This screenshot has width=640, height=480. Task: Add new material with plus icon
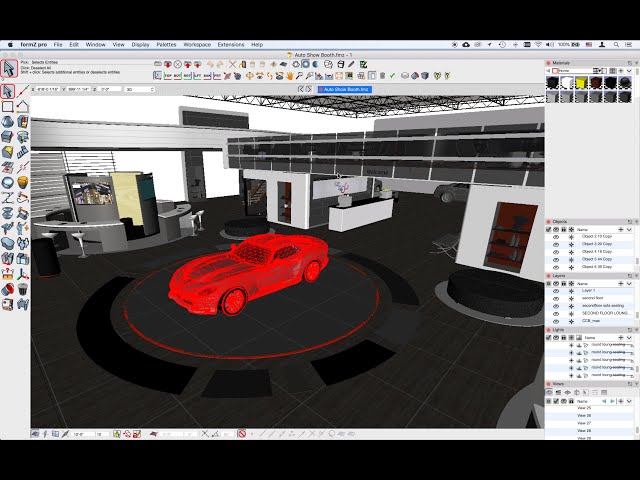point(621,71)
